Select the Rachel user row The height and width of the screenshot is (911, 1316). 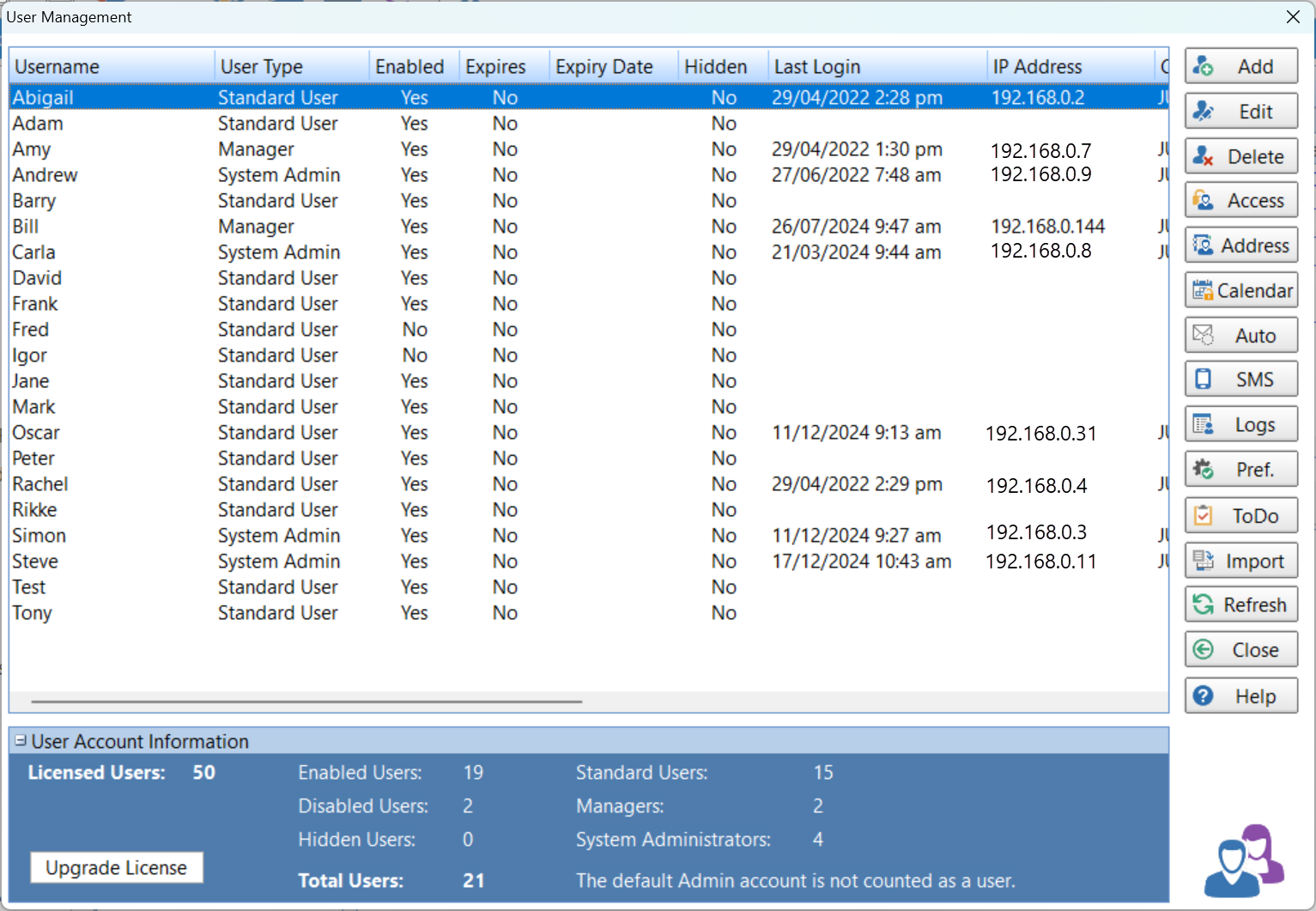pos(589,483)
